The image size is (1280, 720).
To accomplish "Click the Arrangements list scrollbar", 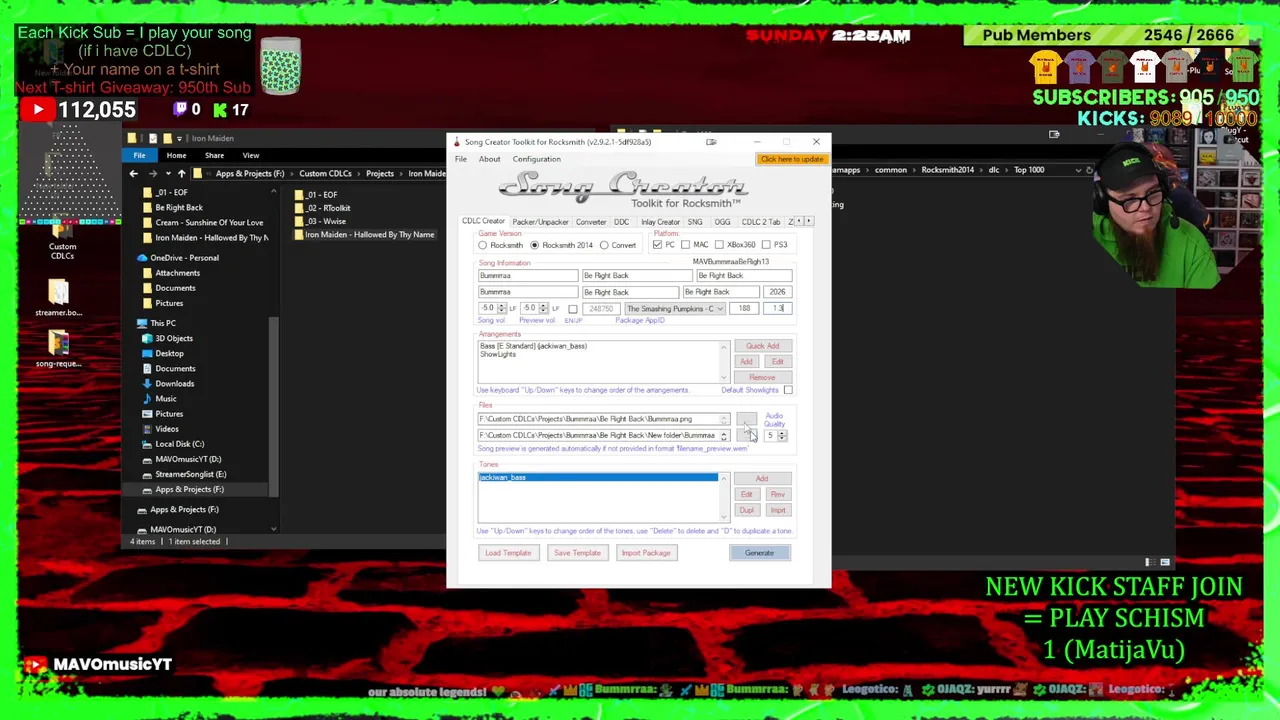I will (x=723, y=362).
